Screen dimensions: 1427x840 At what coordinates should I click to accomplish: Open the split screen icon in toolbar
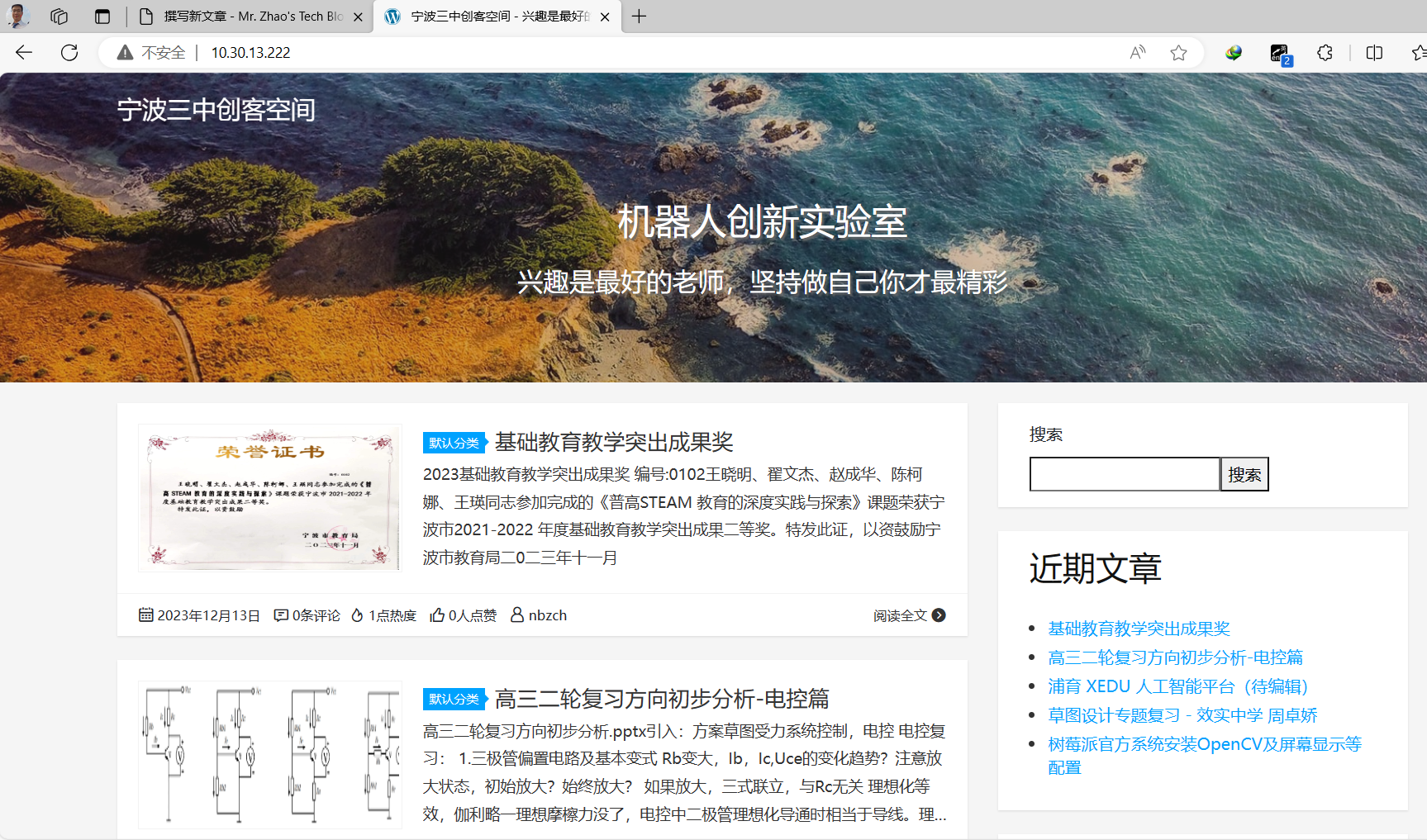pyautogui.click(x=1374, y=53)
